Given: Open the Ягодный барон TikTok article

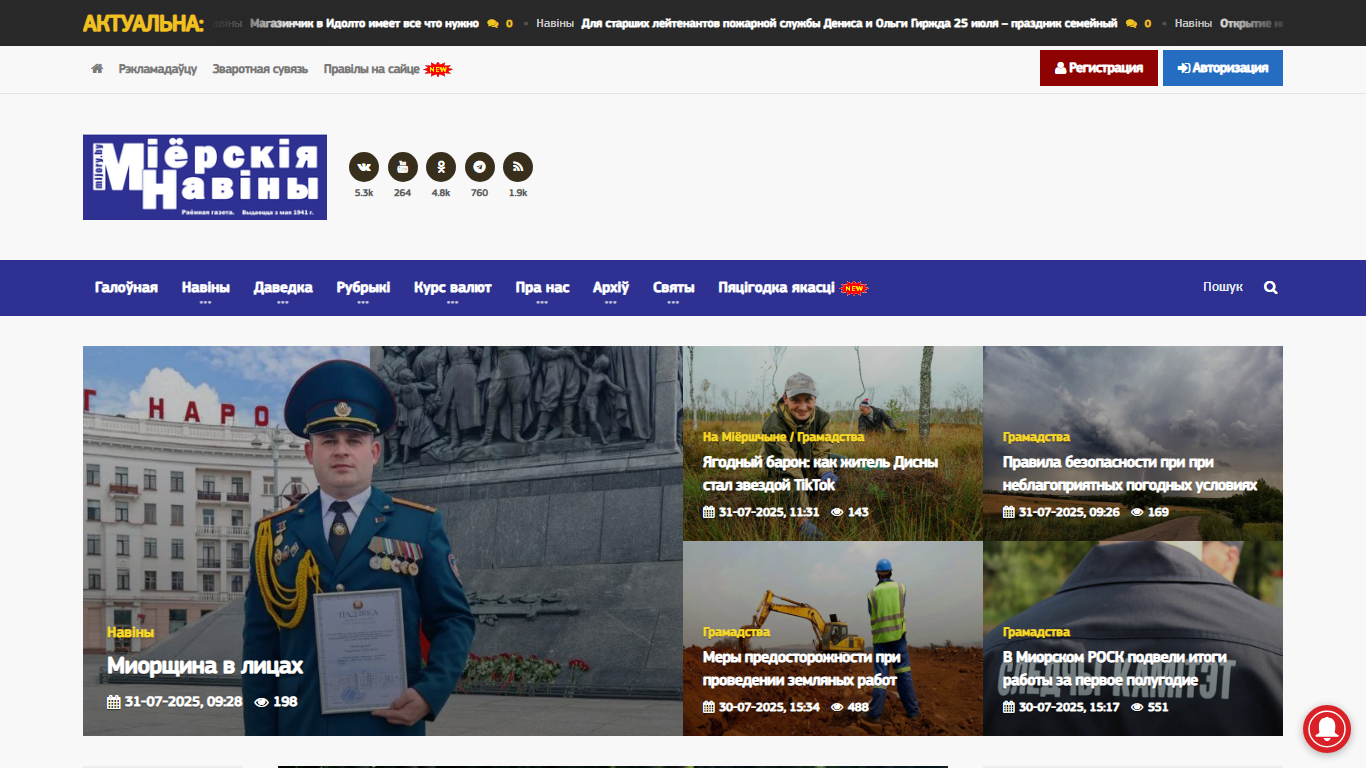Looking at the screenshot, I should click(821, 474).
